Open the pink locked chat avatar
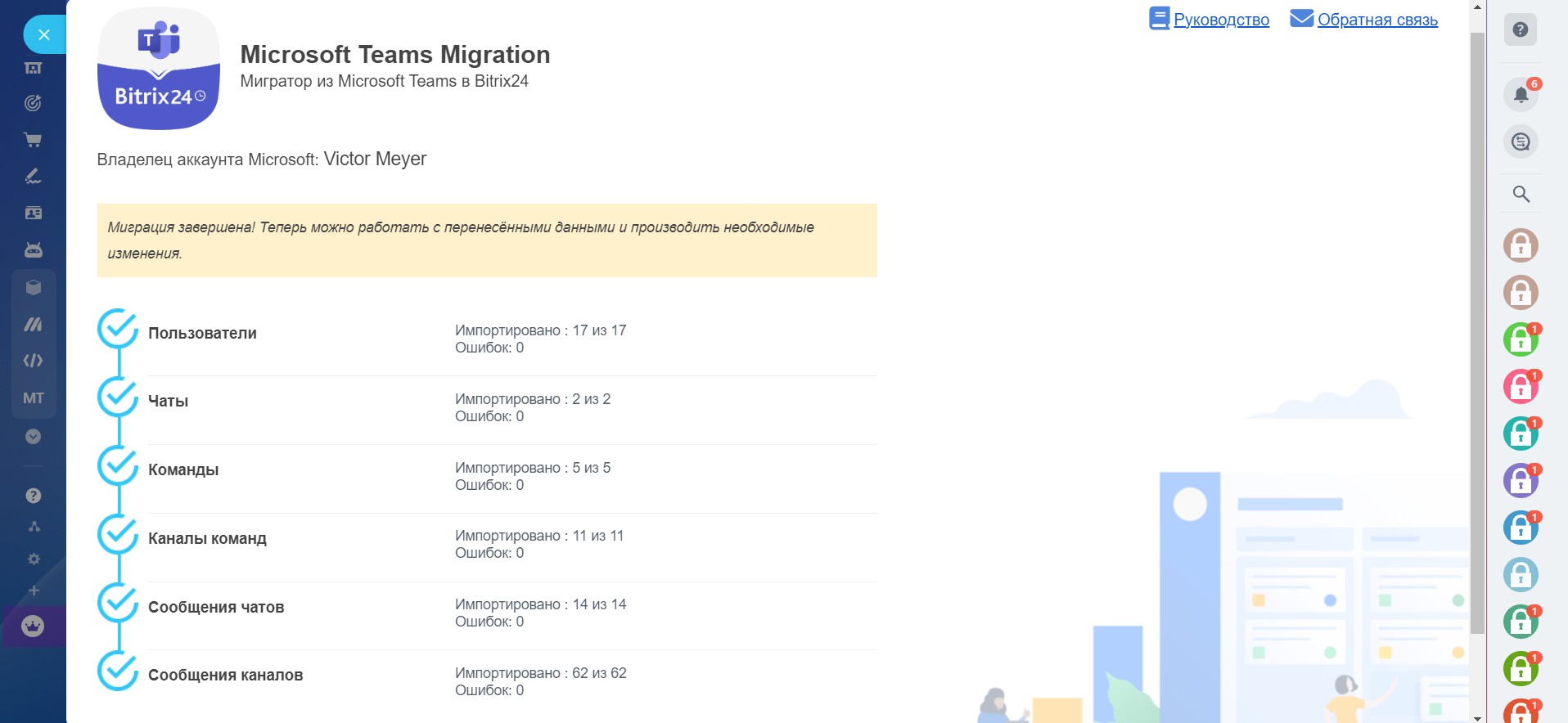Viewport: 1568px width, 723px height. [1521, 387]
